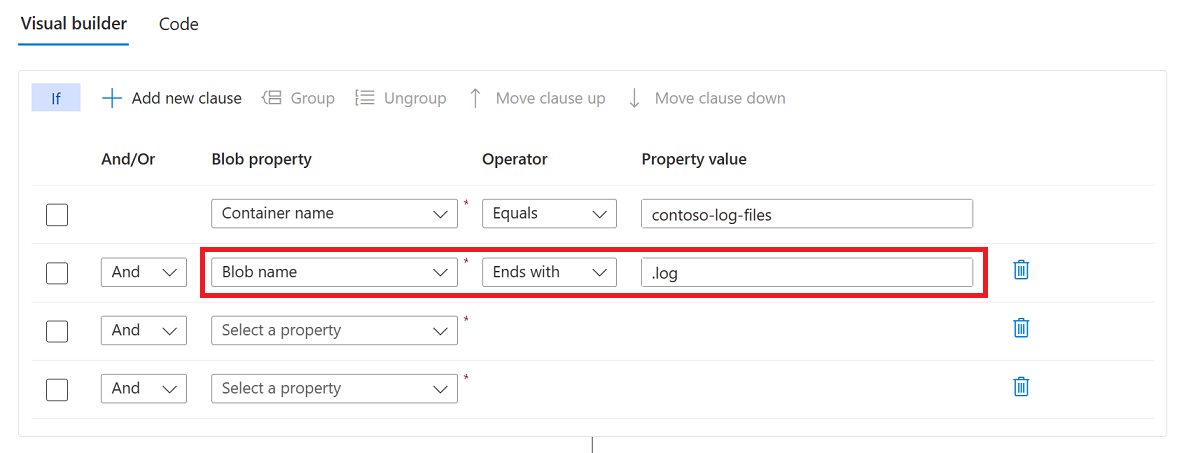Viewport: 1177px width, 453px height.
Task: Click the Ungroup clauses icon
Action: click(x=365, y=98)
